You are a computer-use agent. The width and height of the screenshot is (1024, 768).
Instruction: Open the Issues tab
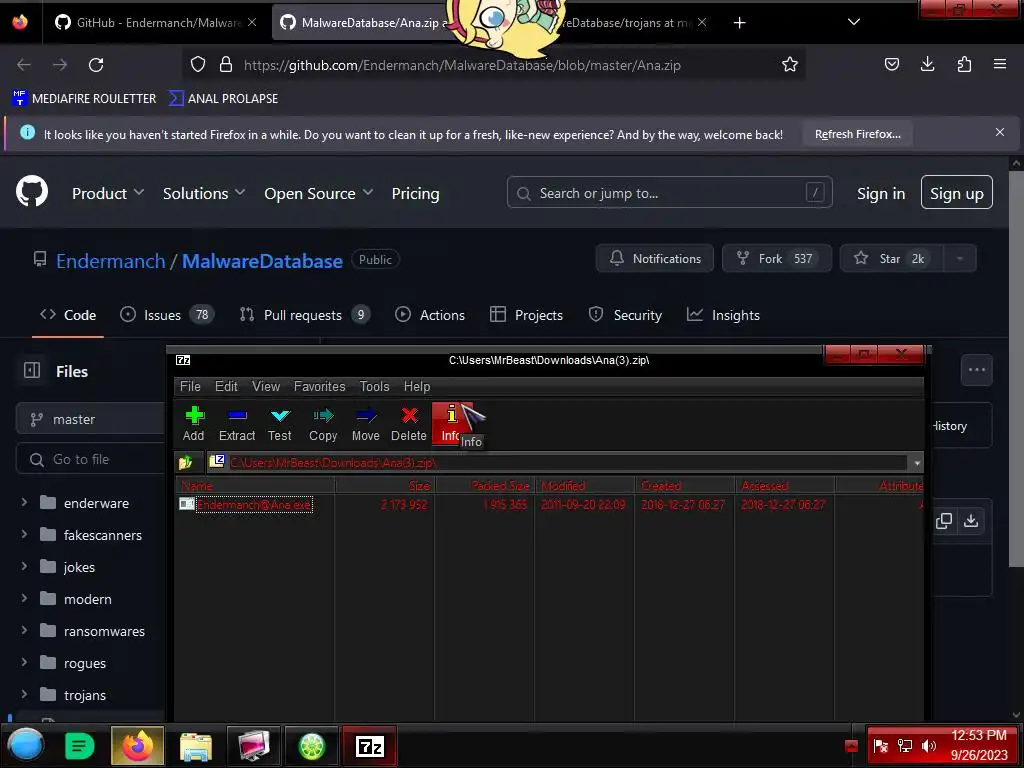[x=167, y=315]
